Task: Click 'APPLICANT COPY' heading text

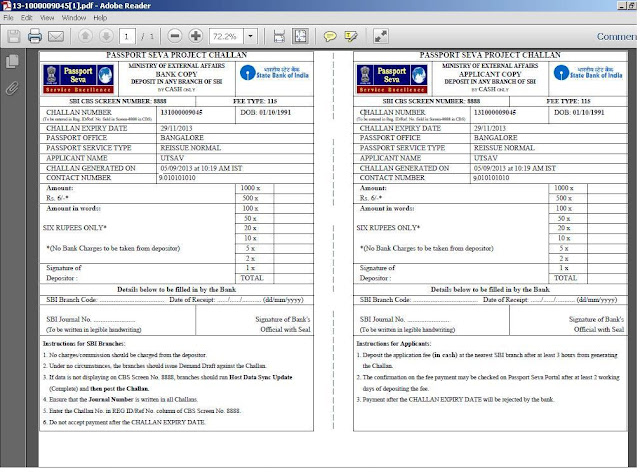Action: click(490, 74)
